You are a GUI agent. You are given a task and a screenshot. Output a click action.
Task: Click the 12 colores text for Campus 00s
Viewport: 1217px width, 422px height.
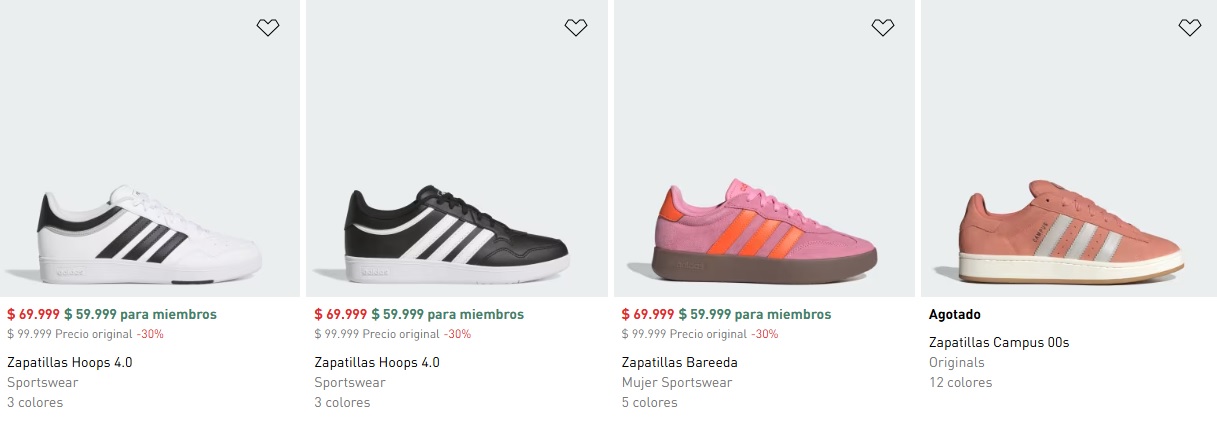pos(960,383)
